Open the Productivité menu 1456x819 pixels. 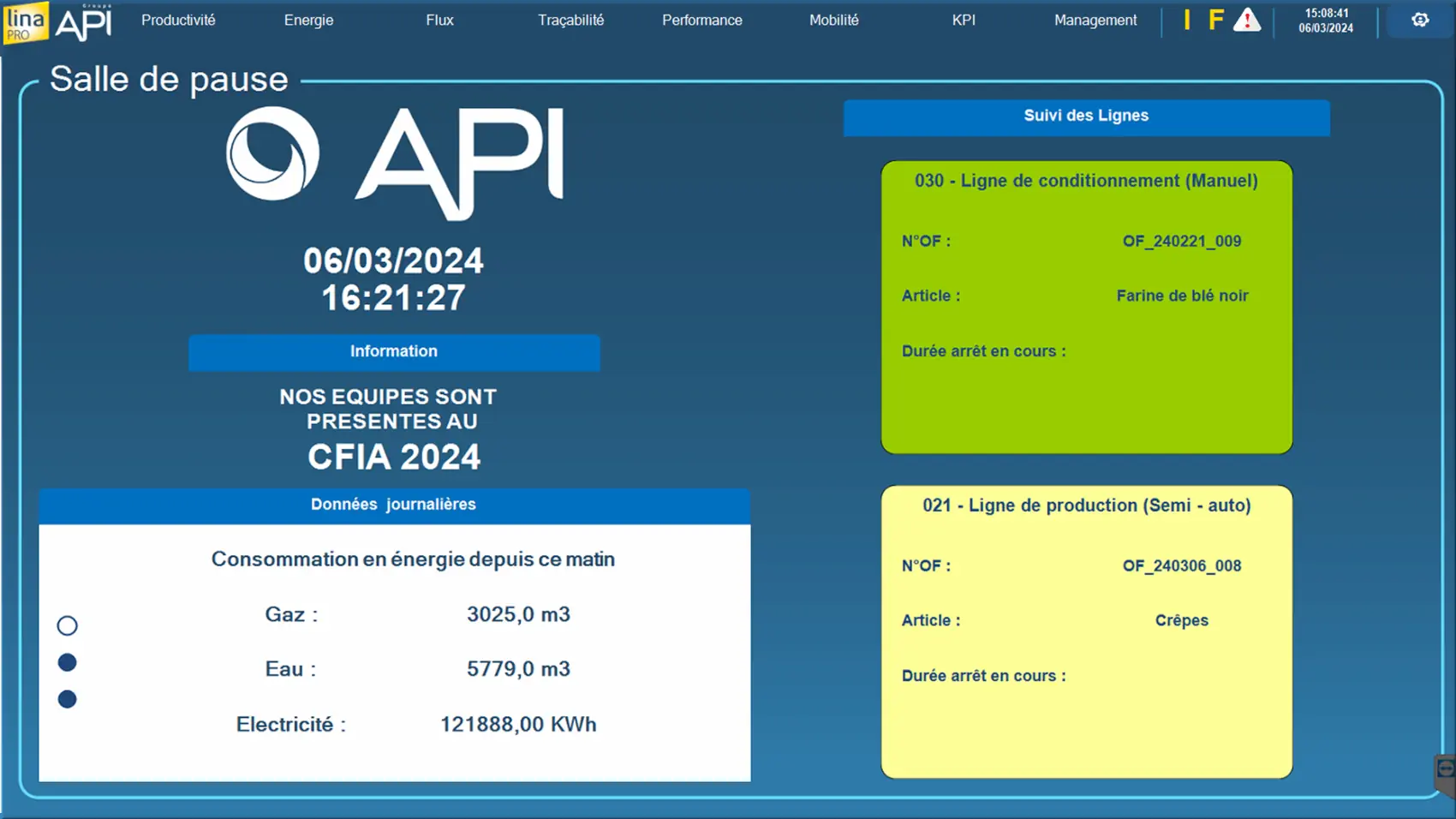tap(178, 20)
